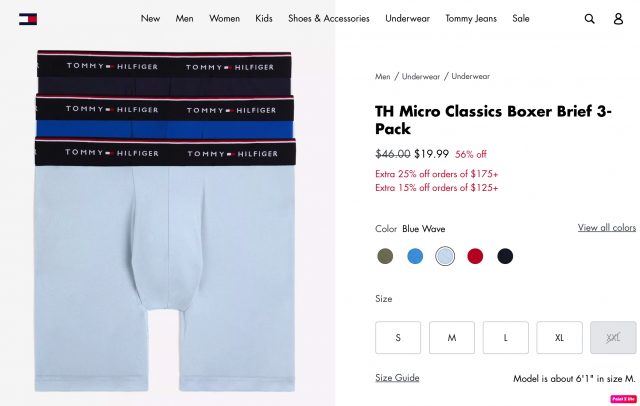
Task: Choose the bright blue color swatch
Action: tap(415, 256)
